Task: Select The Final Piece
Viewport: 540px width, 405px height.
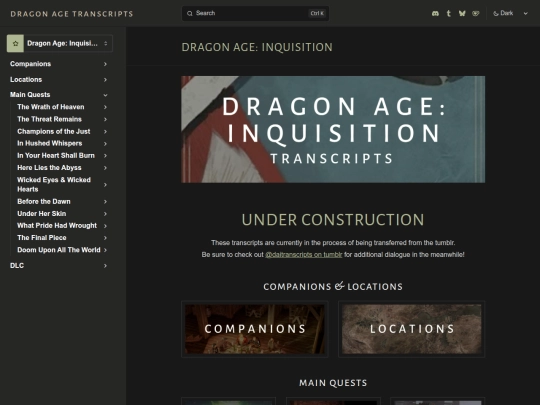Action: [42, 238]
